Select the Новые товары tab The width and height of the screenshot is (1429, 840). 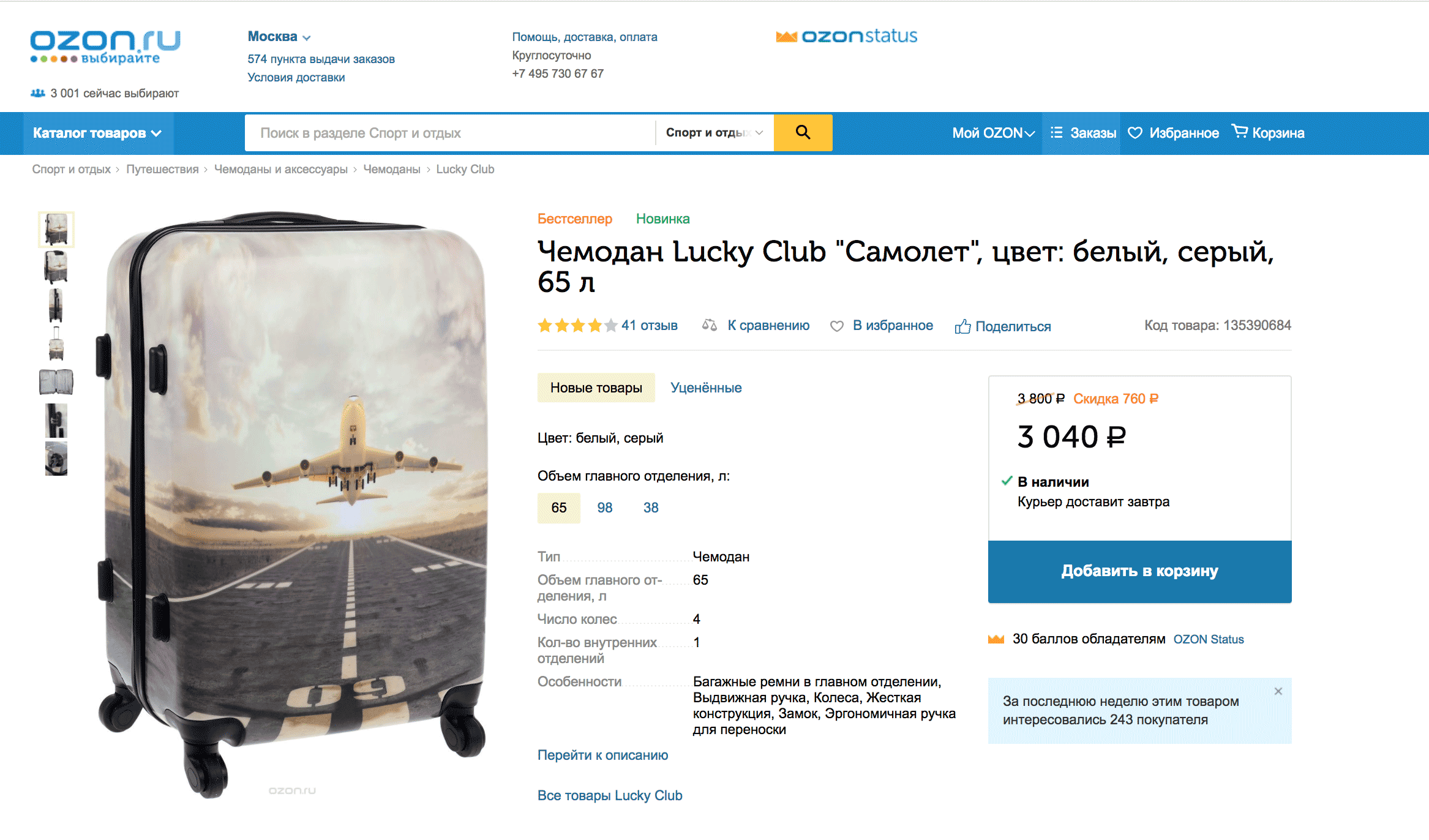596,388
